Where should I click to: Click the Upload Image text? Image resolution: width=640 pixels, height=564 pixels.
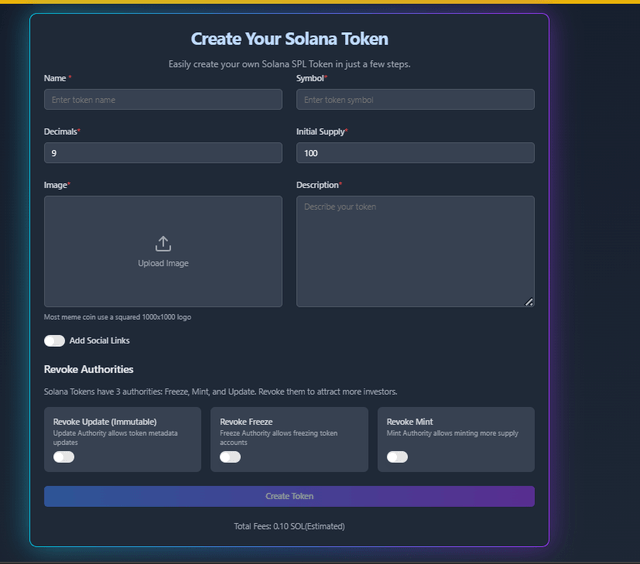click(163, 263)
